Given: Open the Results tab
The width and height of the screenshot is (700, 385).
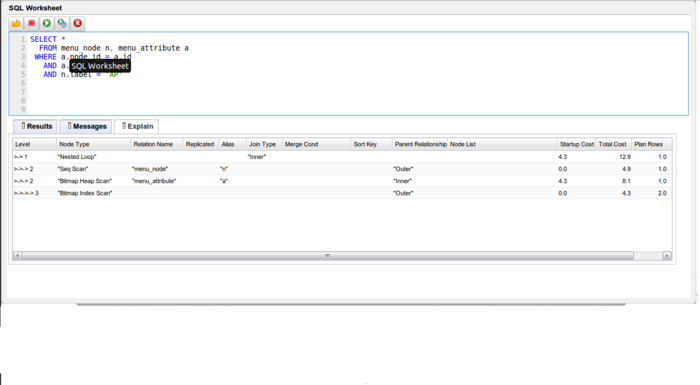Looking at the screenshot, I should click(35, 126).
